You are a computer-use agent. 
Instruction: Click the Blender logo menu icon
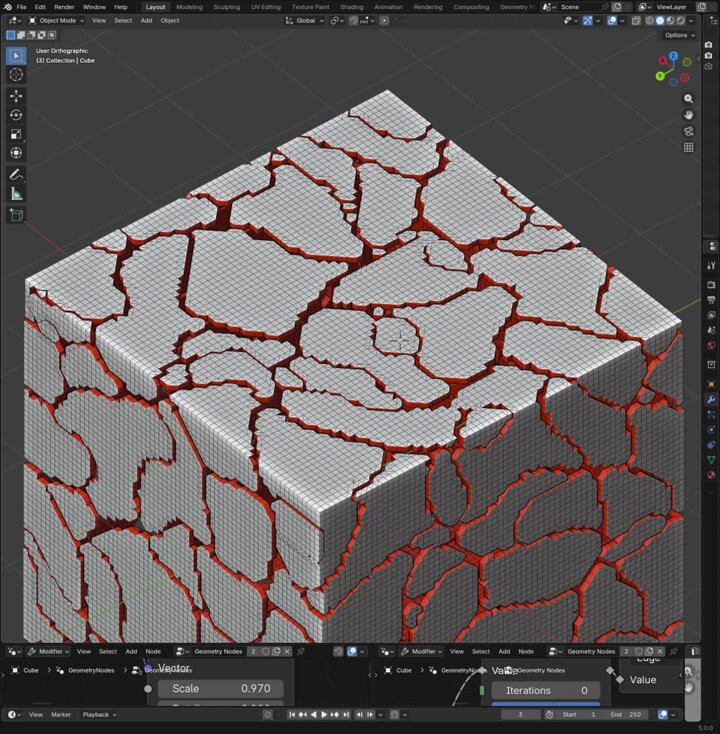(7, 7)
